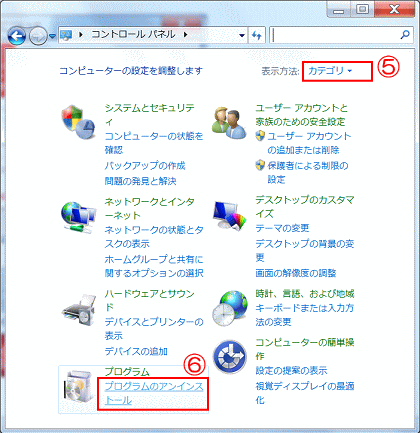Click the magnifier icon in search box
420x433 pixels.
click(x=405, y=35)
